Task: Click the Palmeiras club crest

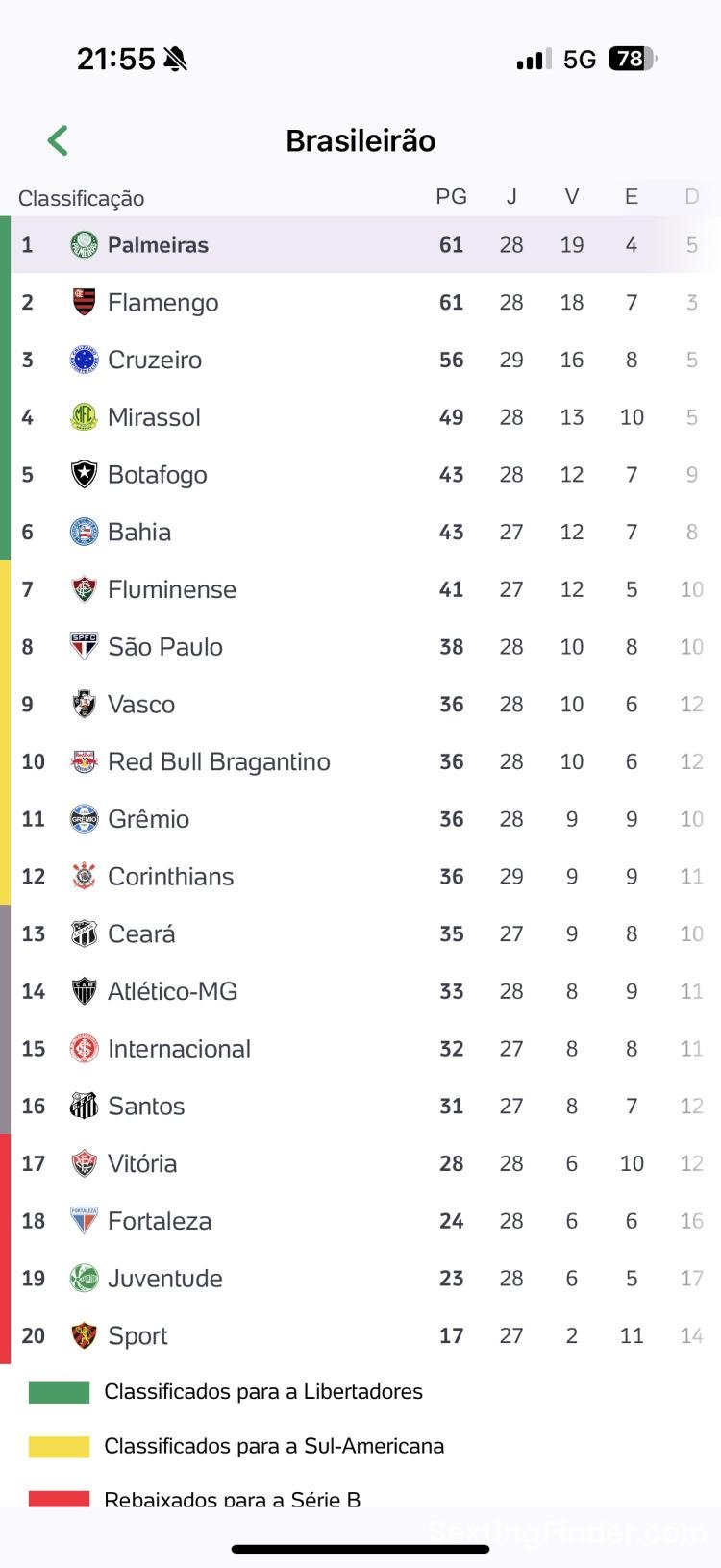Action: point(85,245)
